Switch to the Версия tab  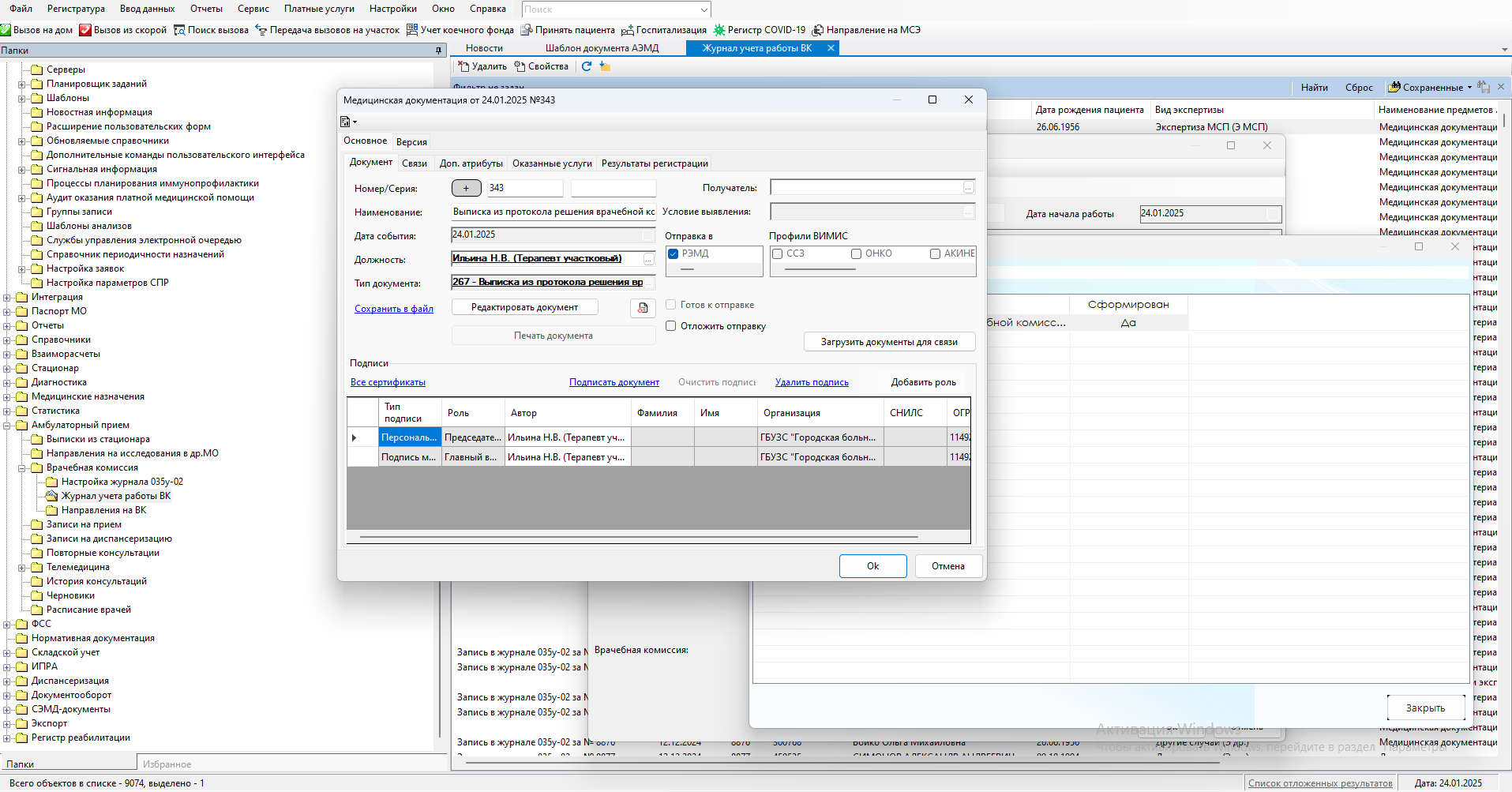pos(411,142)
